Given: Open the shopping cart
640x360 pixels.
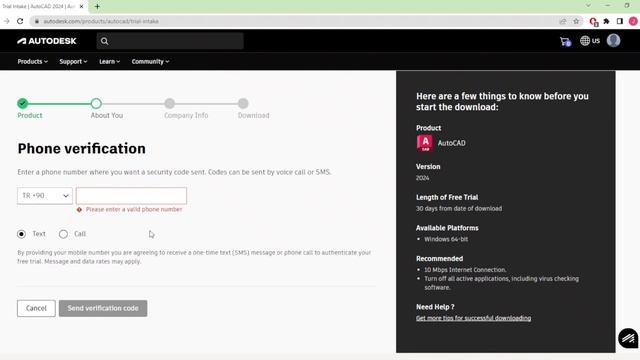Looking at the screenshot, I should click(565, 41).
